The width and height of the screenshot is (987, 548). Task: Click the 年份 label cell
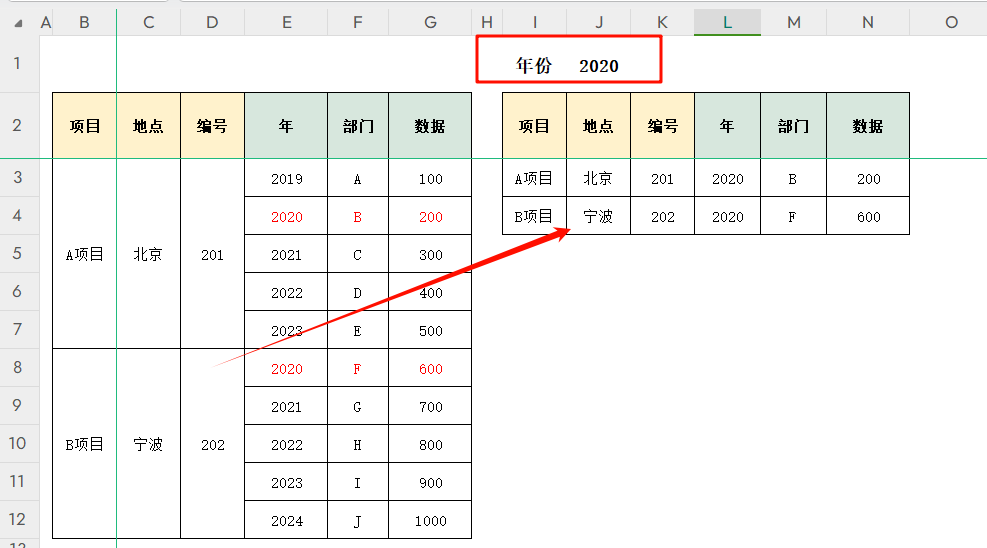point(534,65)
